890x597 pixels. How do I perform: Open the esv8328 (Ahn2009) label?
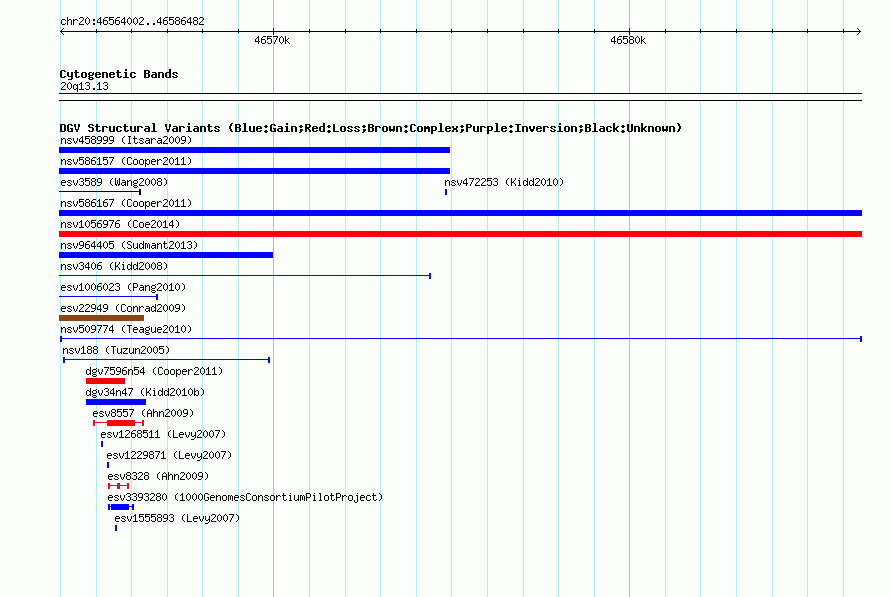click(158, 476)
